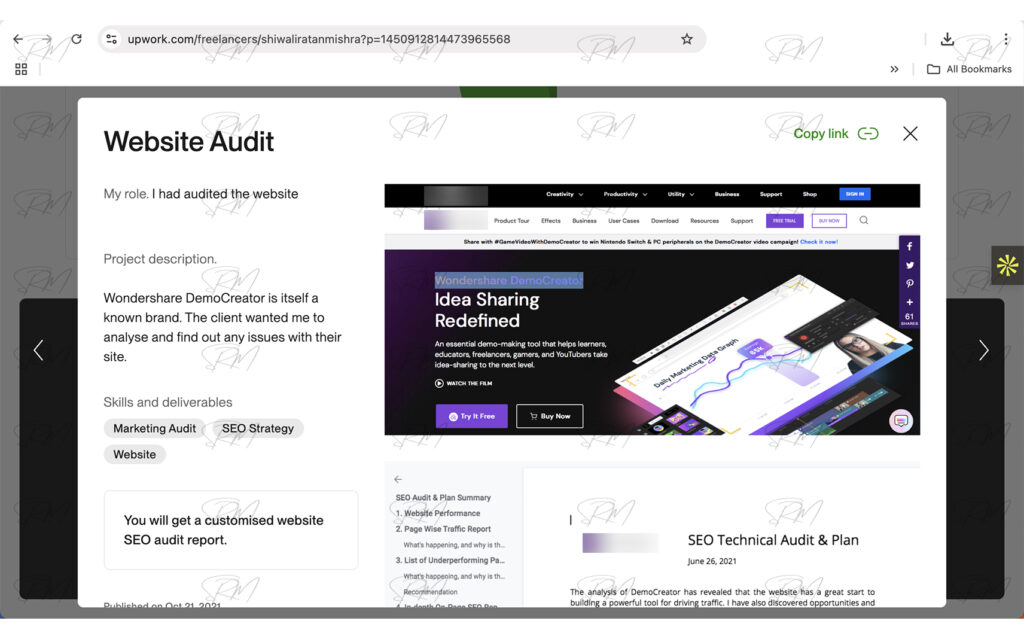Select the SEO Strategy skill tag
1024x639 pixels.
[x=258, y=429]
